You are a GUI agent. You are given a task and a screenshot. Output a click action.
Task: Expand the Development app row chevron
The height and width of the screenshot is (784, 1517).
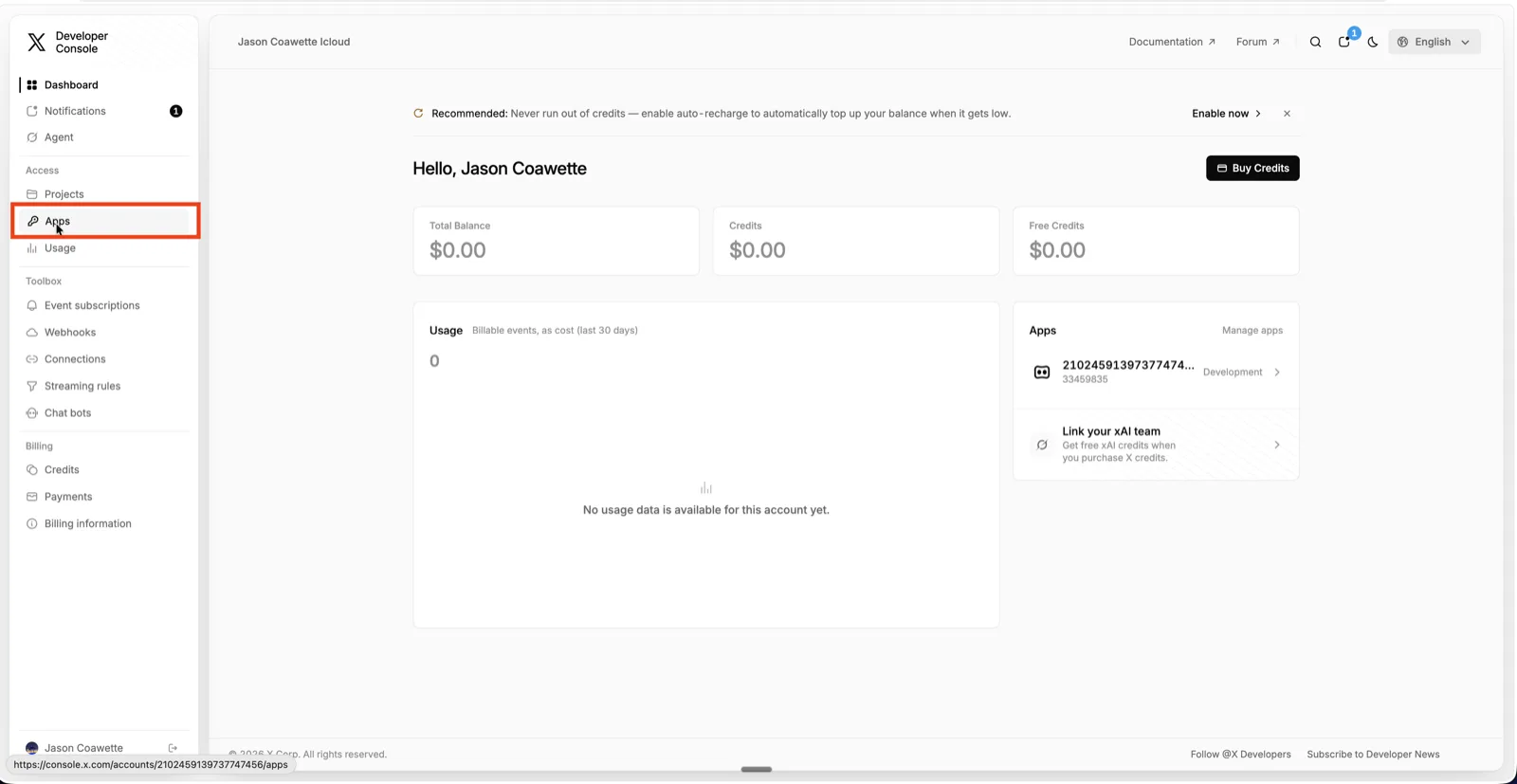point(1277,373)
